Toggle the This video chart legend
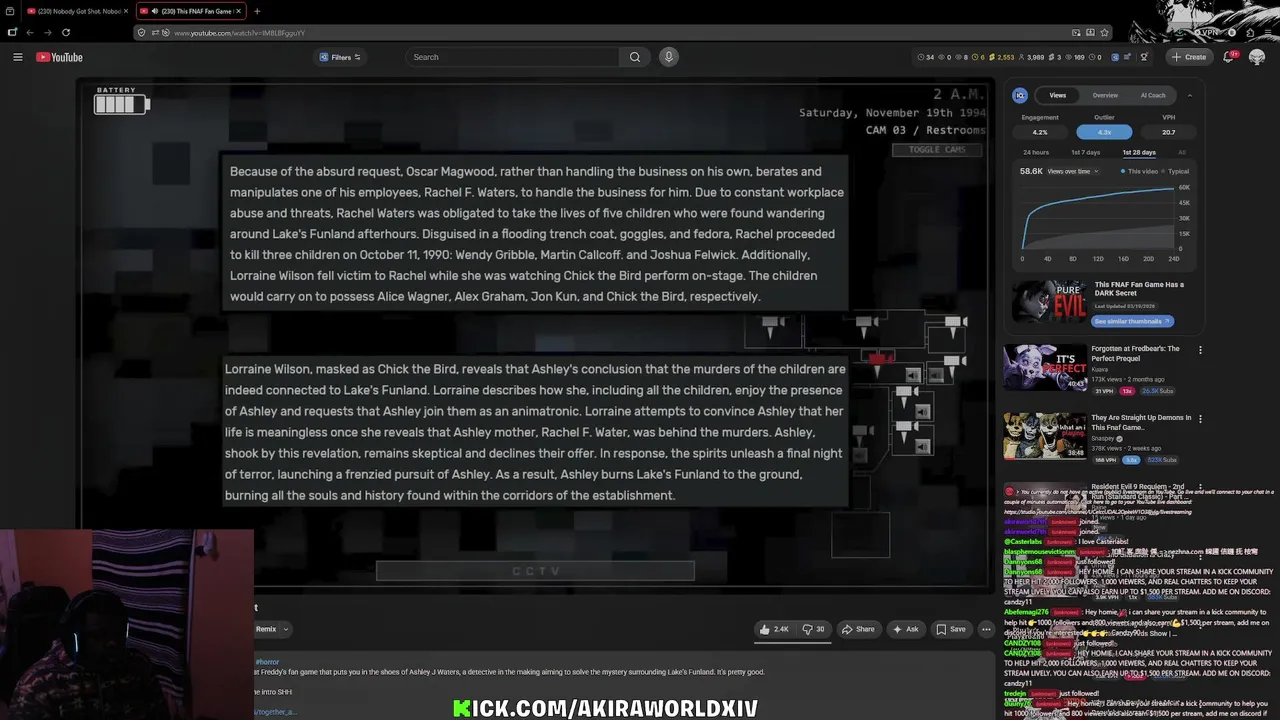The width and height of the screenshot is (1280, 720). click(x=1138, y=171)
